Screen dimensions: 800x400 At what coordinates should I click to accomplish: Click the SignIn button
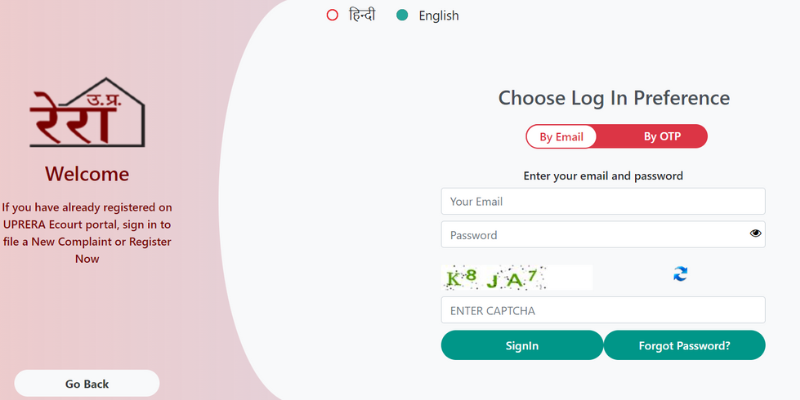coord(522,345)
